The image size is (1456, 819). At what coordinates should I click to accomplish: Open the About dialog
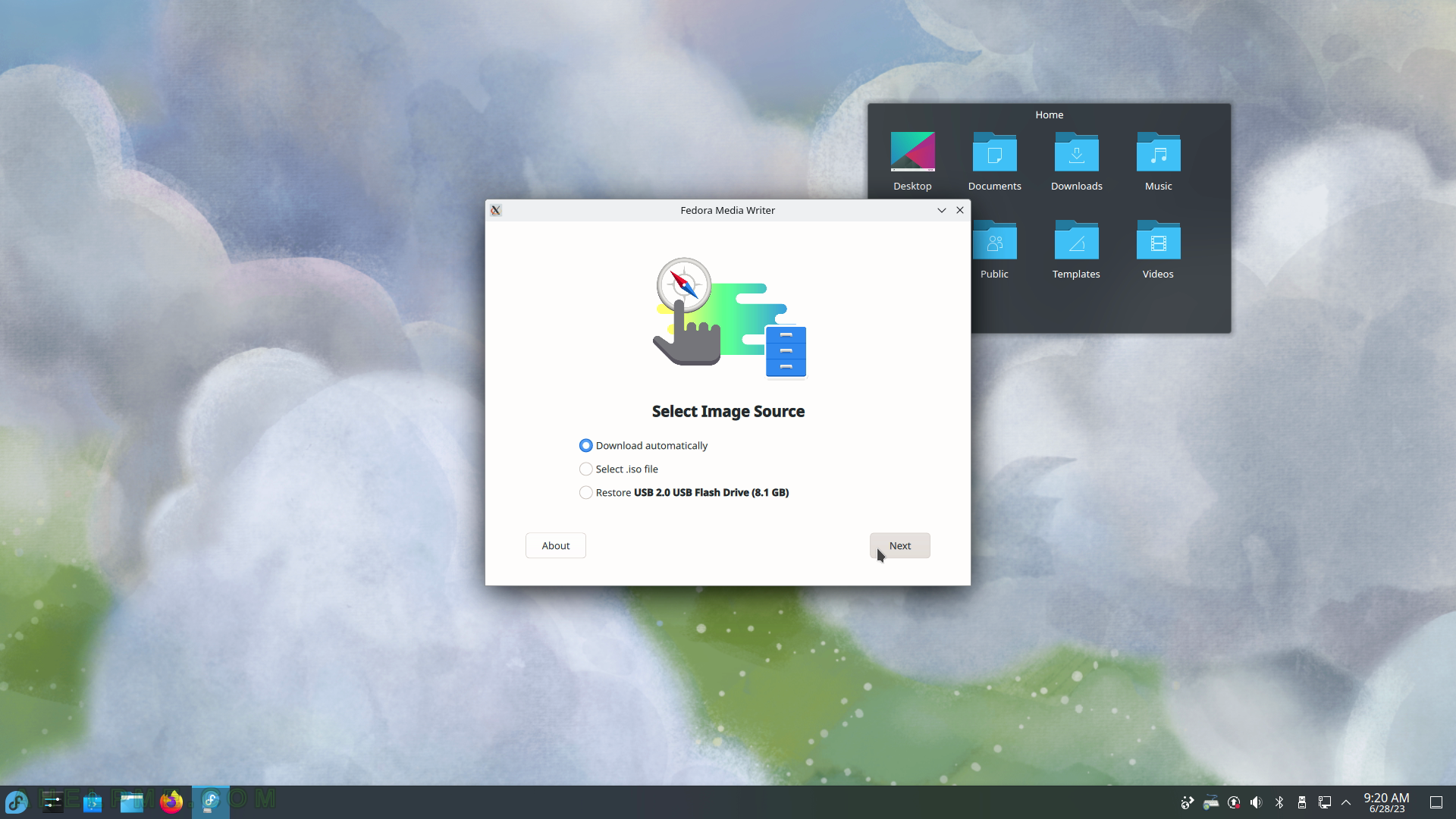(x=555, y=545)
